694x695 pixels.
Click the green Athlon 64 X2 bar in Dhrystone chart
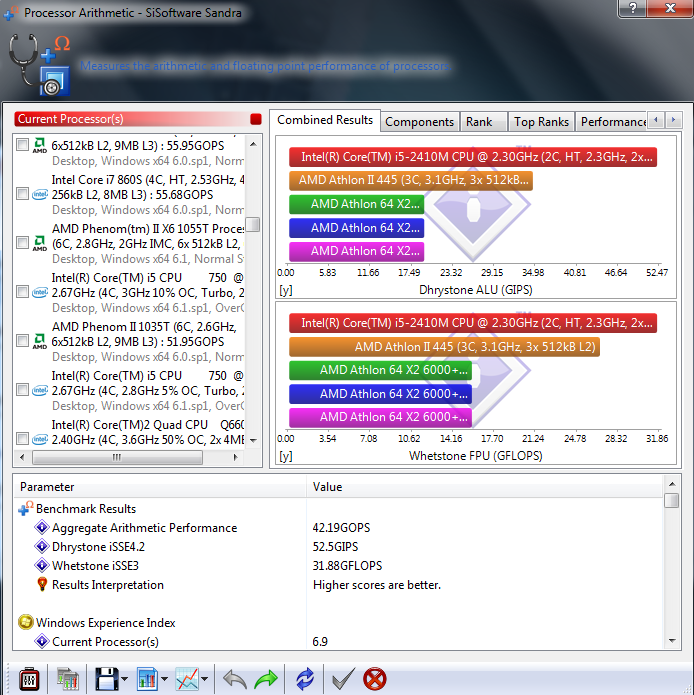point(357,204)
